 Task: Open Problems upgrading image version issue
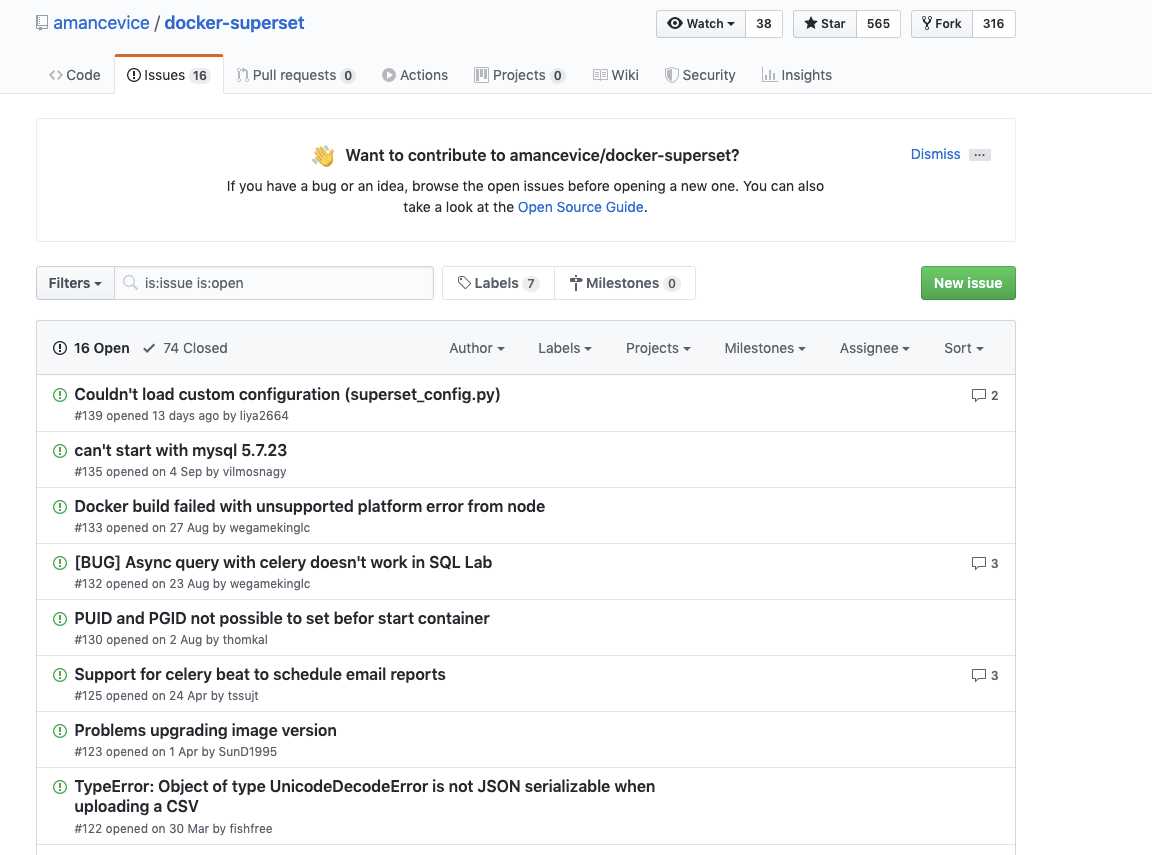point(206,730)
